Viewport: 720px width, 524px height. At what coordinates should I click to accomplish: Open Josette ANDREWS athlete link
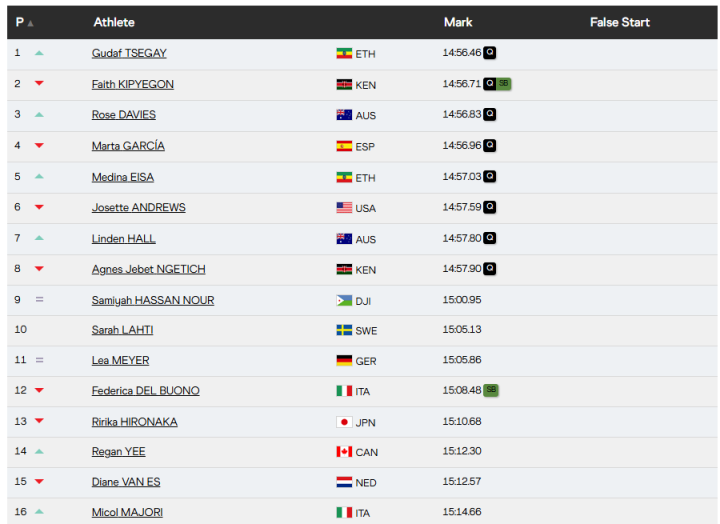click(x=138, y=207)
